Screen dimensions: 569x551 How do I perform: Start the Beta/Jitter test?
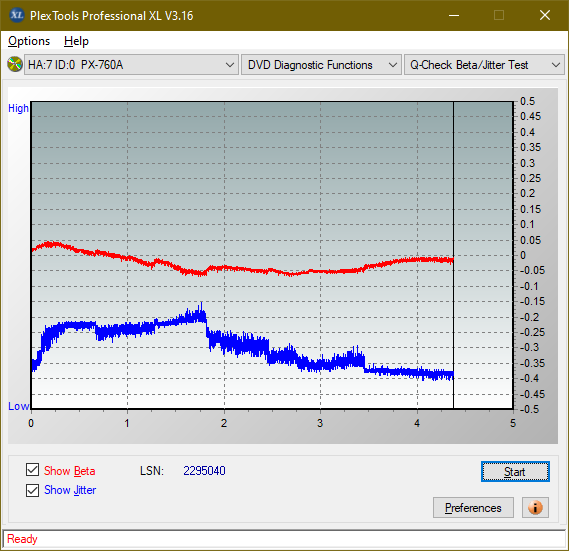pyautogui.click(x=515, y=472)
